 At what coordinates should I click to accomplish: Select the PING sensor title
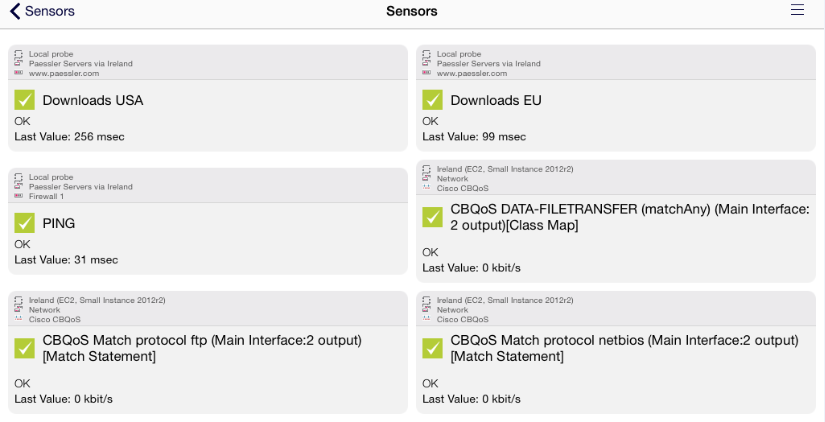click(x=58, y=224)
